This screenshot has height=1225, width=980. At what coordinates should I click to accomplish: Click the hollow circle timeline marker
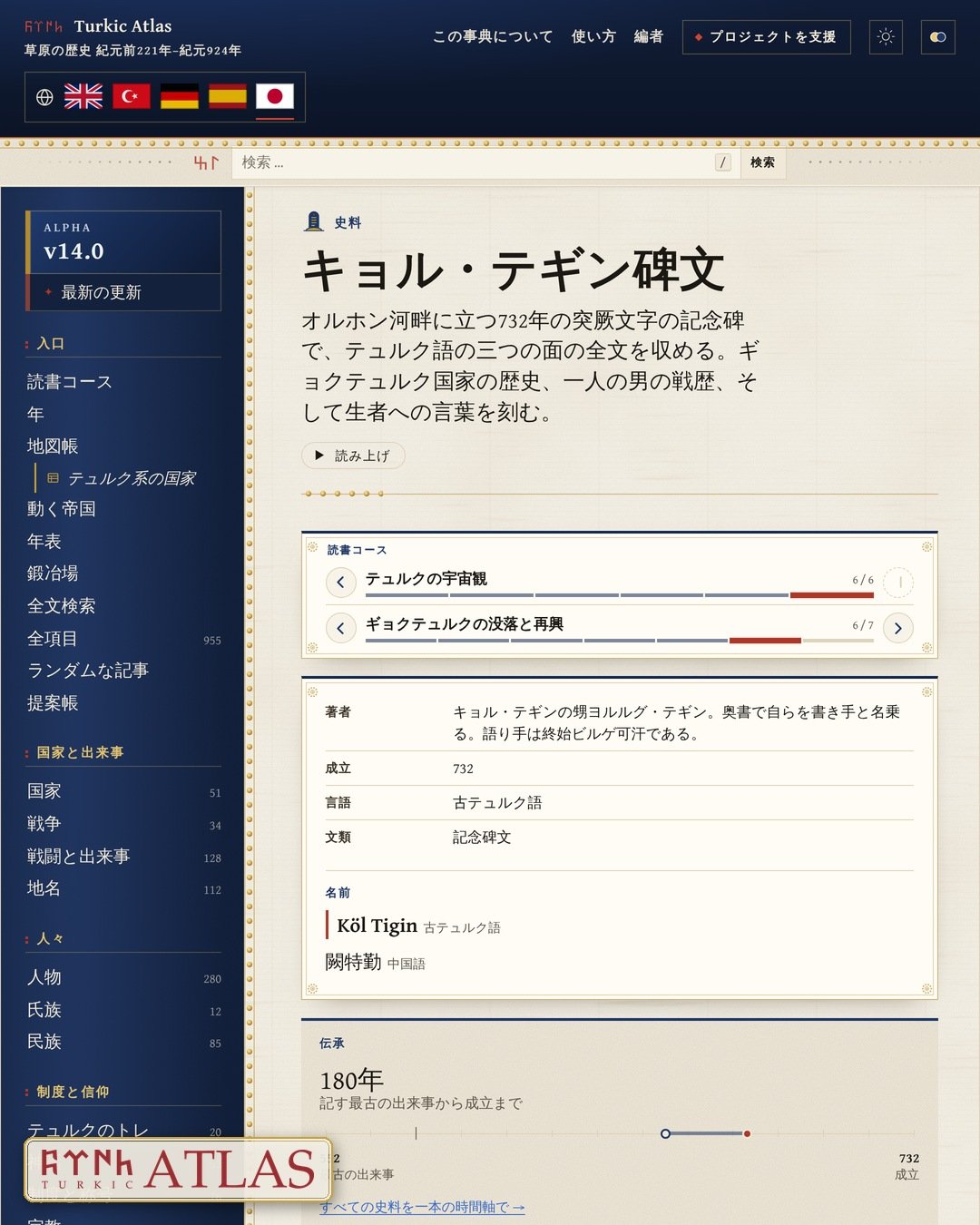point(665,1133)
